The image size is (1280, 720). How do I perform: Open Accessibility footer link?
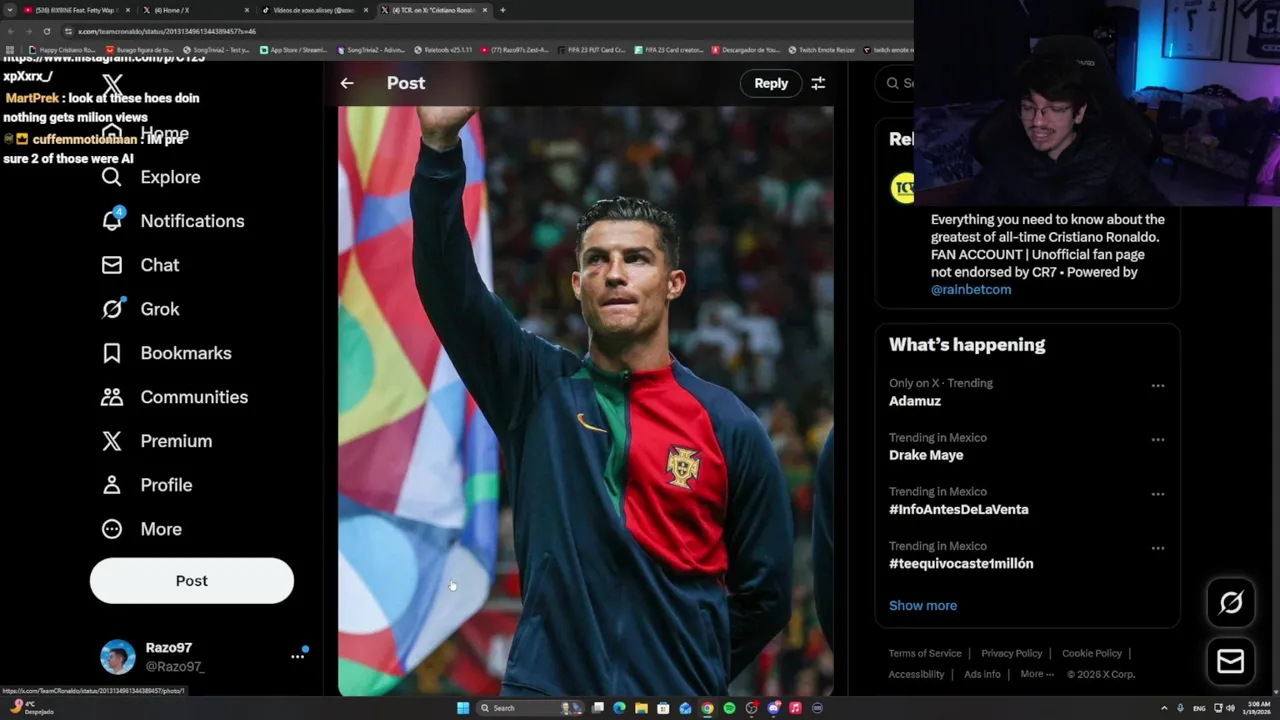click(916, 674)
